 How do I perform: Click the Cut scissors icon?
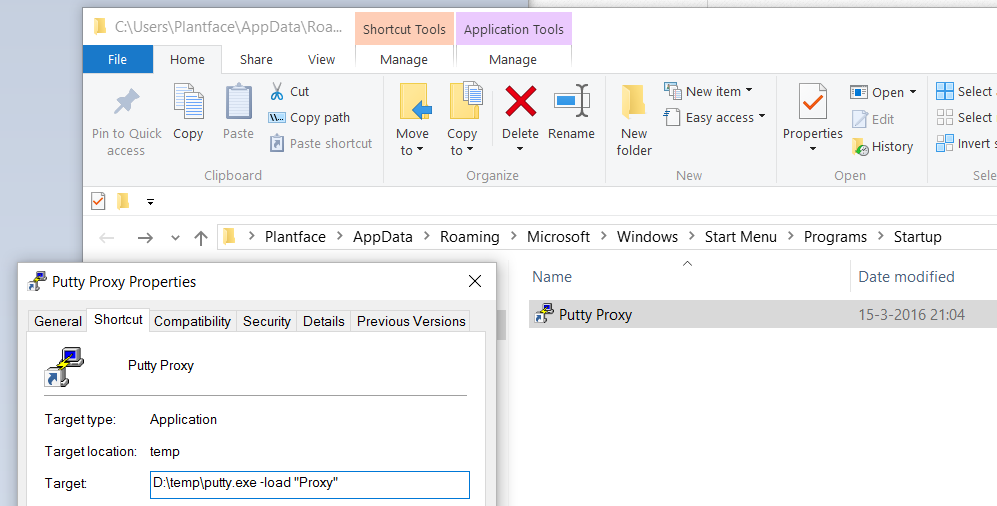(277, 92)
